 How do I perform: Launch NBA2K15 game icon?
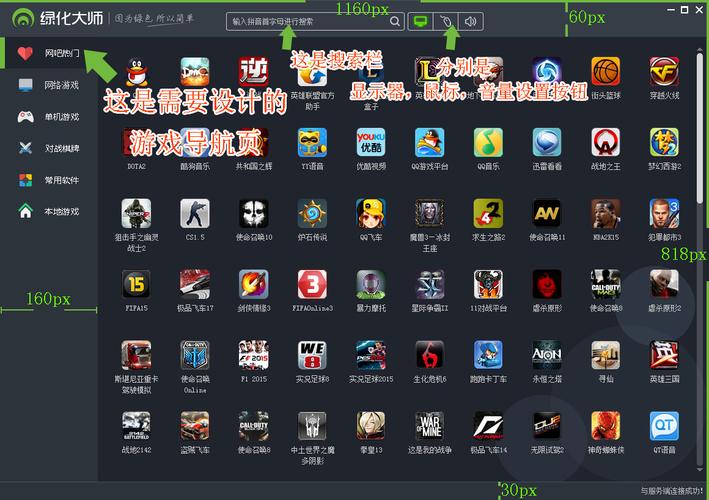click(605, 213)
